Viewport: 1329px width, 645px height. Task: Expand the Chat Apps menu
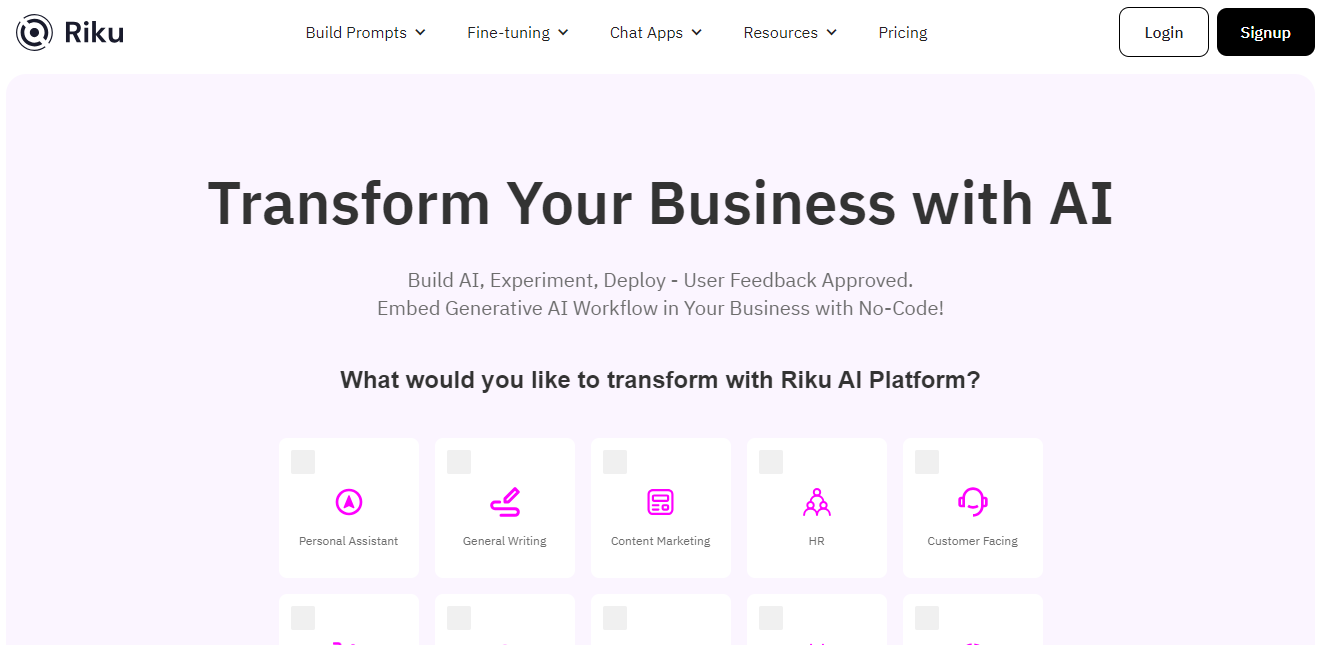[656, 33]
